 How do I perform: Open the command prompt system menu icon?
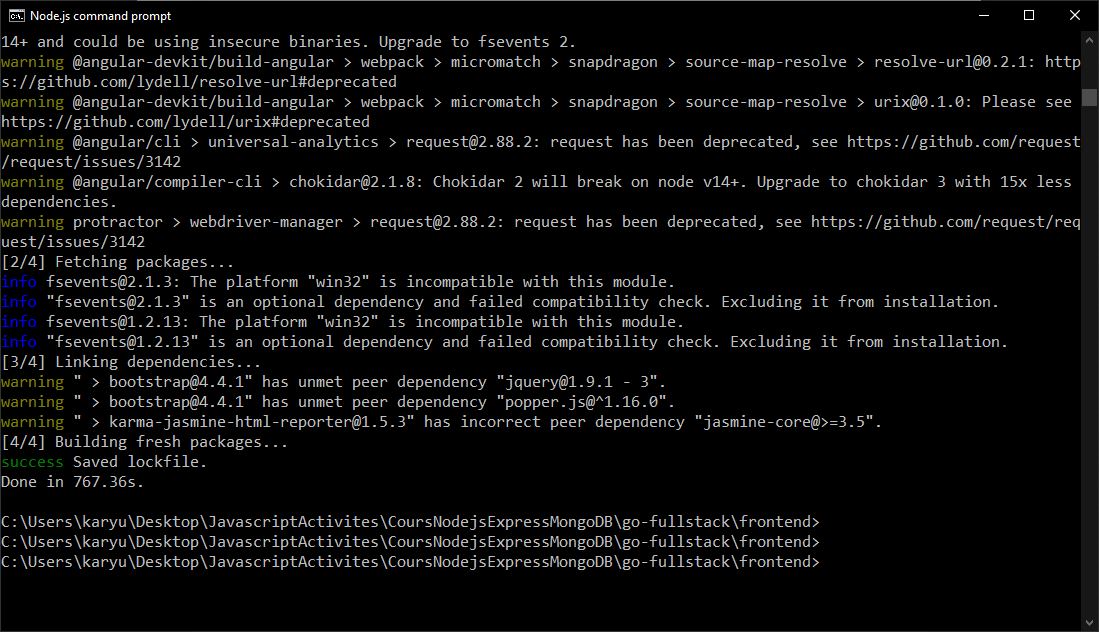pyautogui.click(x=16, y=15)
